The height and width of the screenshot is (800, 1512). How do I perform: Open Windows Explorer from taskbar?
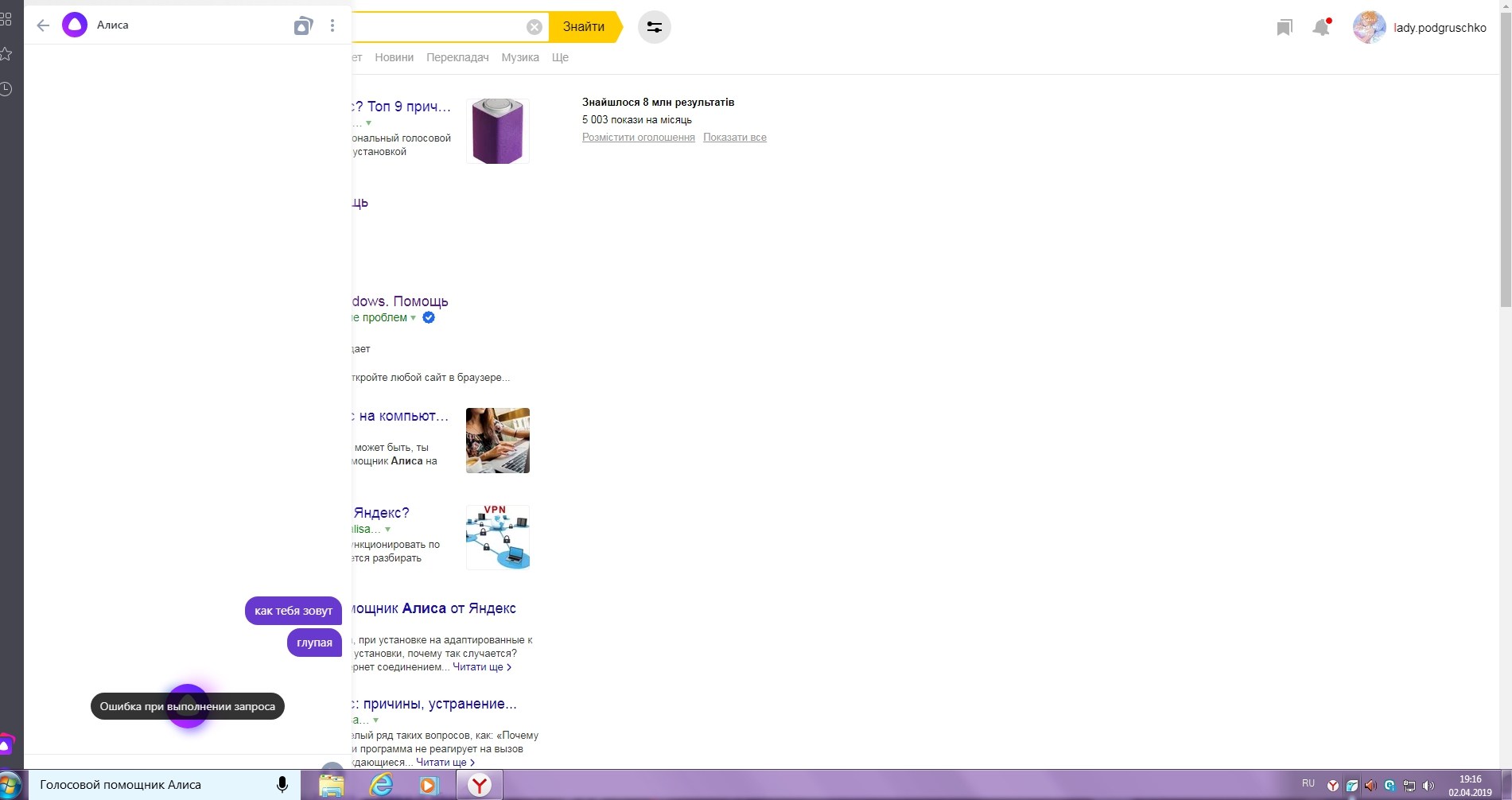[x=332, y=786]
